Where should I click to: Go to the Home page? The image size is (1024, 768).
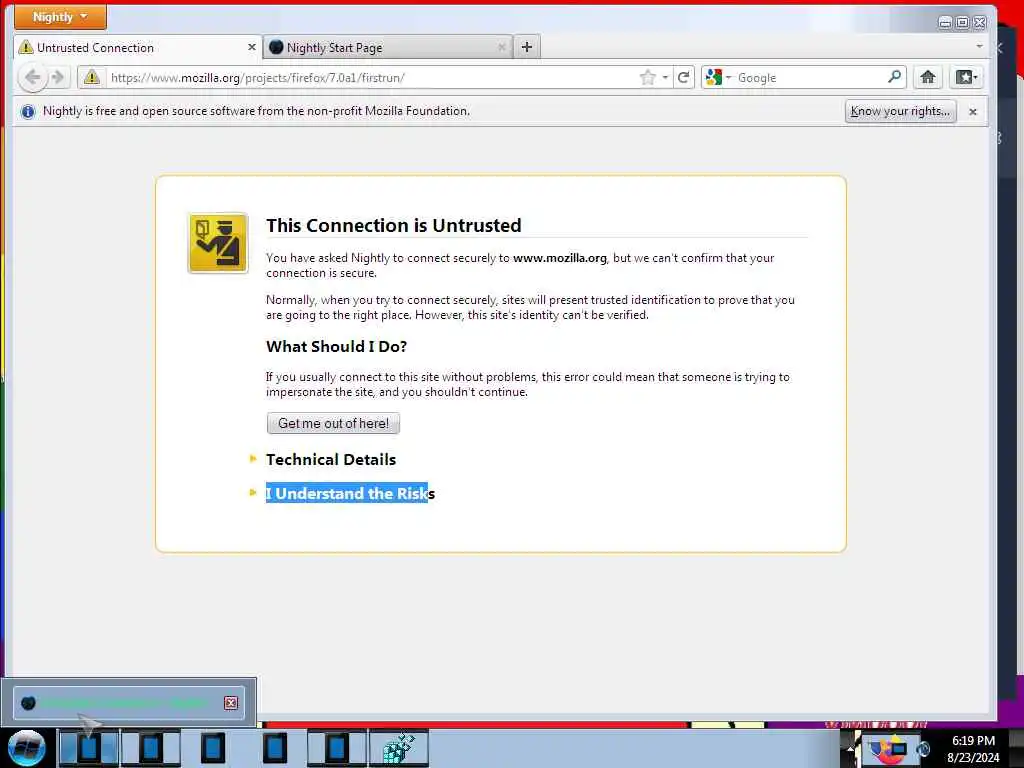tap(927, 77)
